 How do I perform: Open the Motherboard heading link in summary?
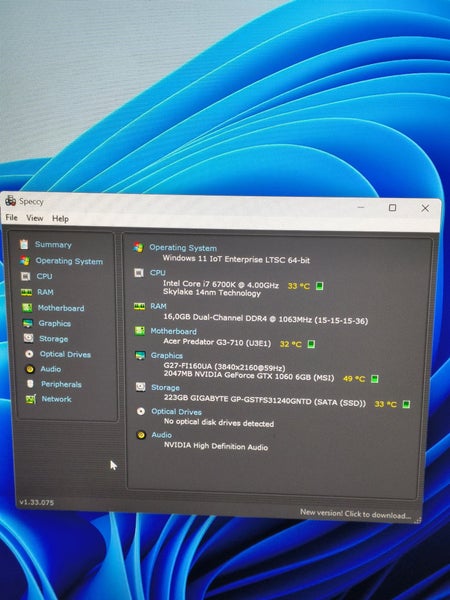[x=173, y=331]
